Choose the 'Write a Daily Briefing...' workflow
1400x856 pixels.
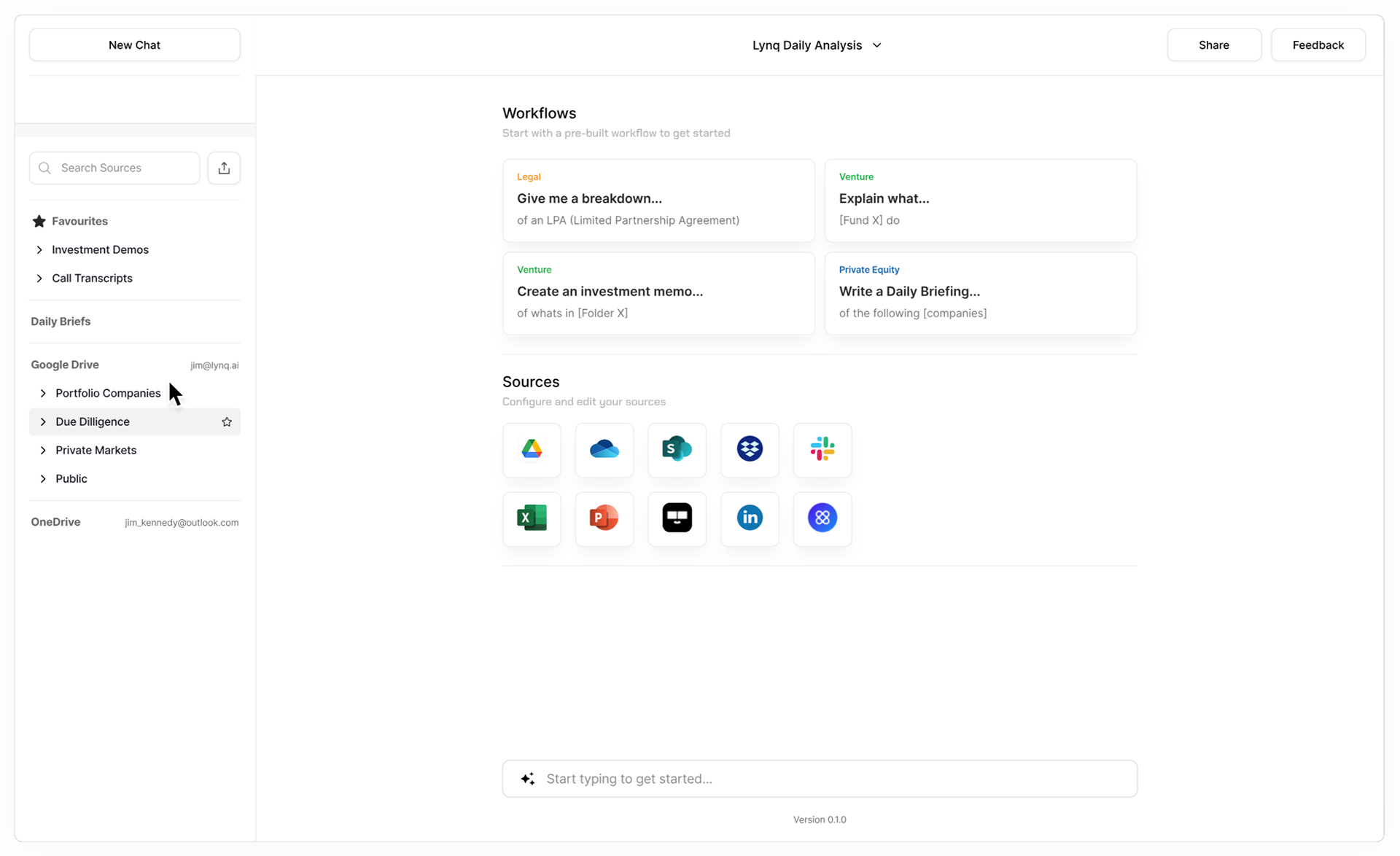[x=981, y=293]
